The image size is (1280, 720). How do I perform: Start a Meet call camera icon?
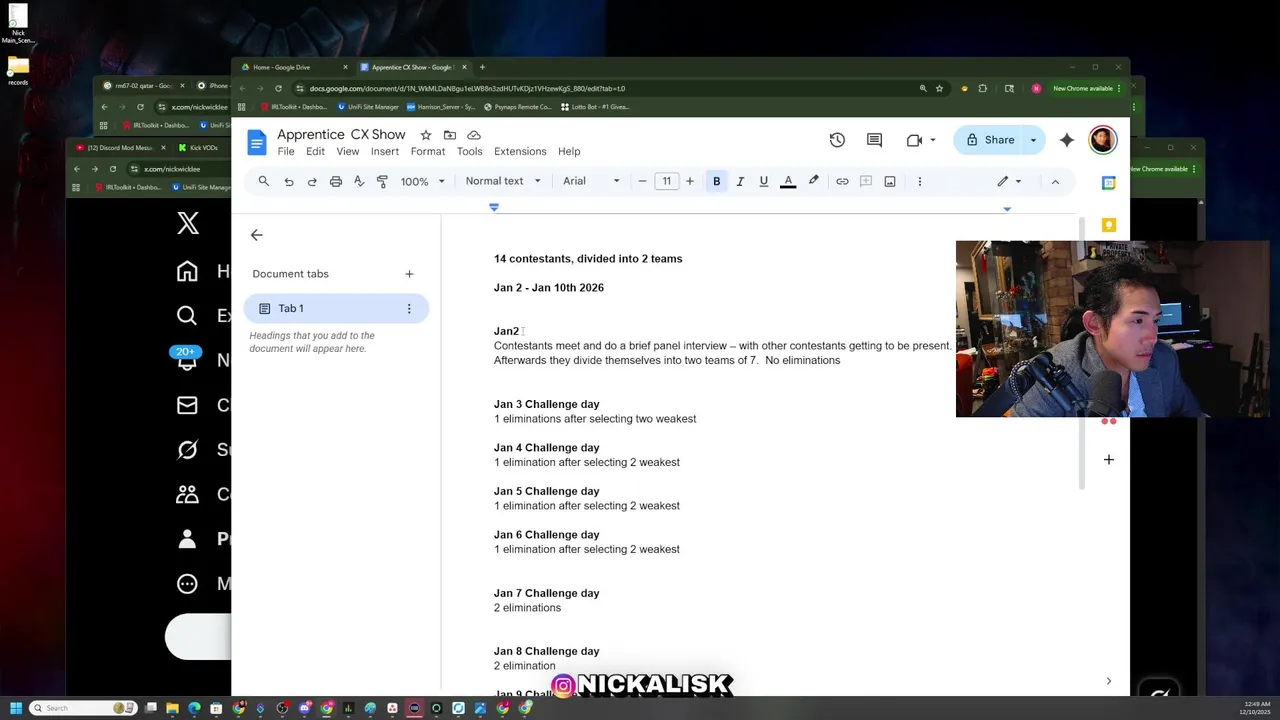(914, 140)
